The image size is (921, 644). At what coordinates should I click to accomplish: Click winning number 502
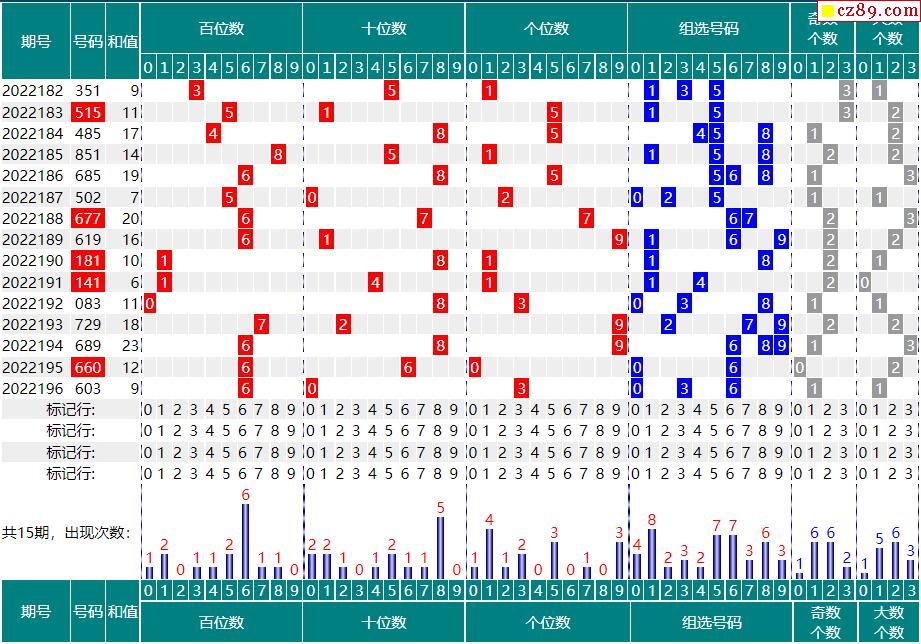[x=88, y=197]
